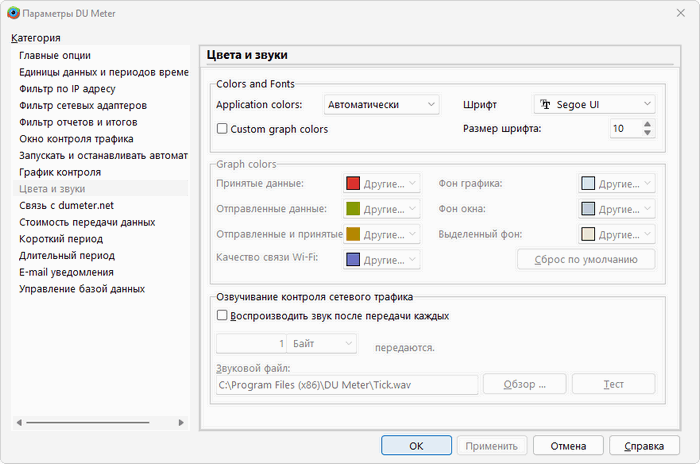Open the Байт units dropdown
This screenshot has width=700, height=464.
(321, 343)
